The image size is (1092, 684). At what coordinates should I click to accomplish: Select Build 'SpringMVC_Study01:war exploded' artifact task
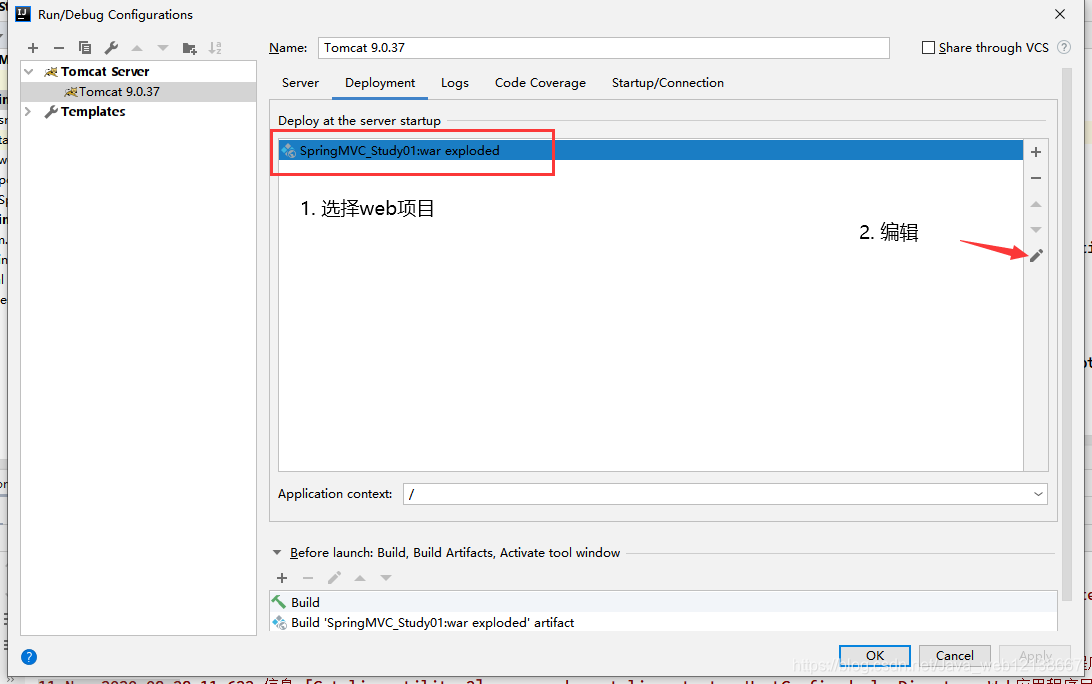pyautogui.click(x=663, y=623)
